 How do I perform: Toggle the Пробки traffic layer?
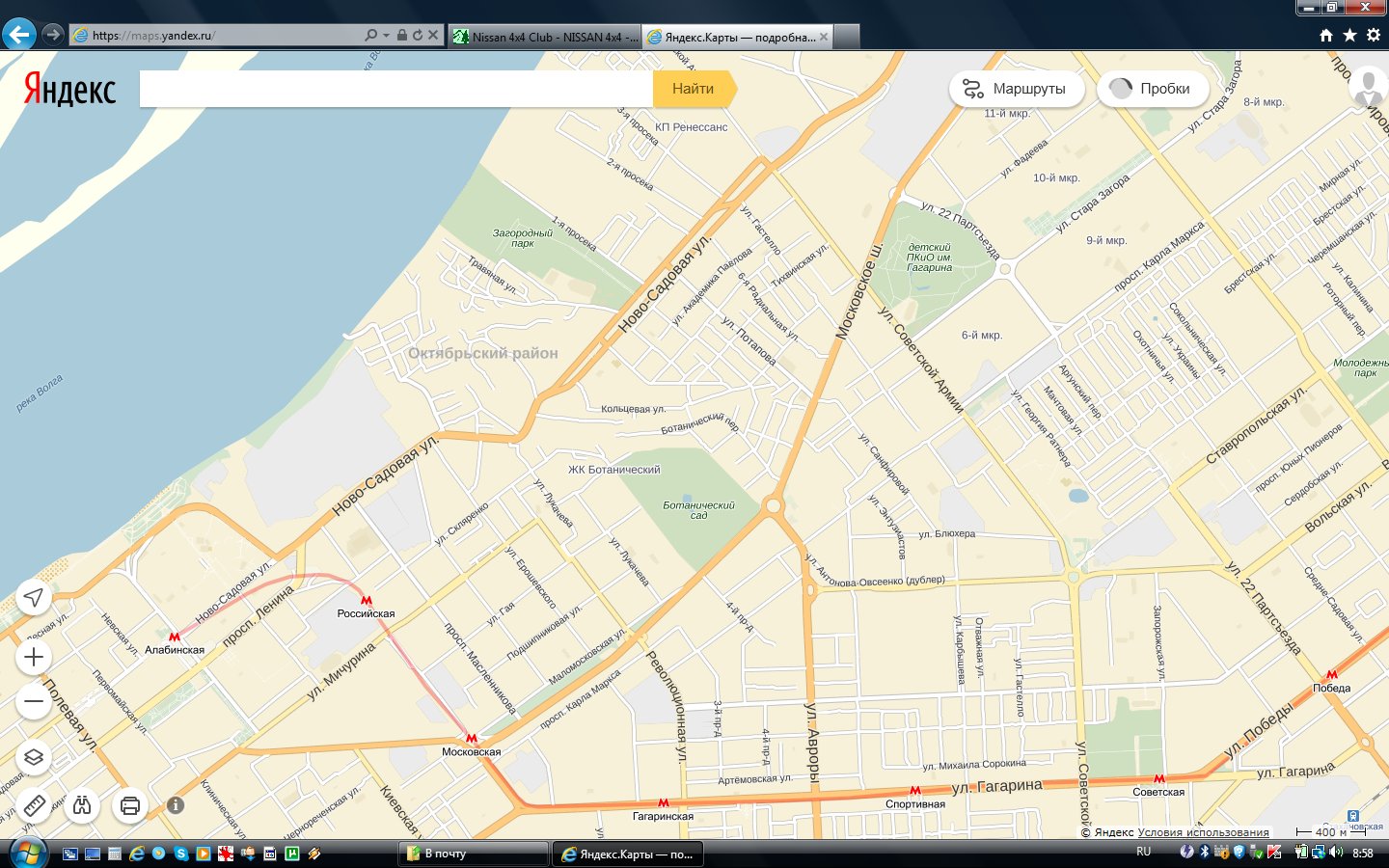[1152, 89]
